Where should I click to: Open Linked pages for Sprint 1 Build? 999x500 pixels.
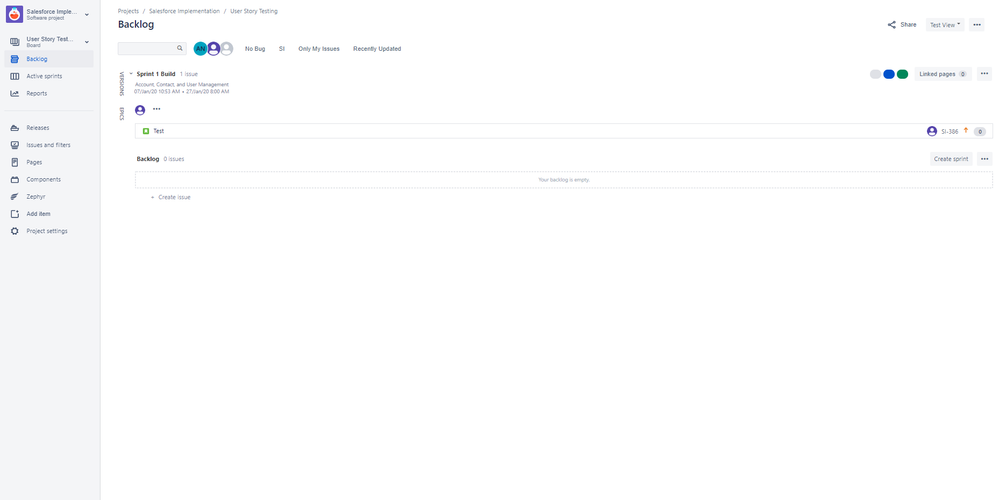coord(943,75)
